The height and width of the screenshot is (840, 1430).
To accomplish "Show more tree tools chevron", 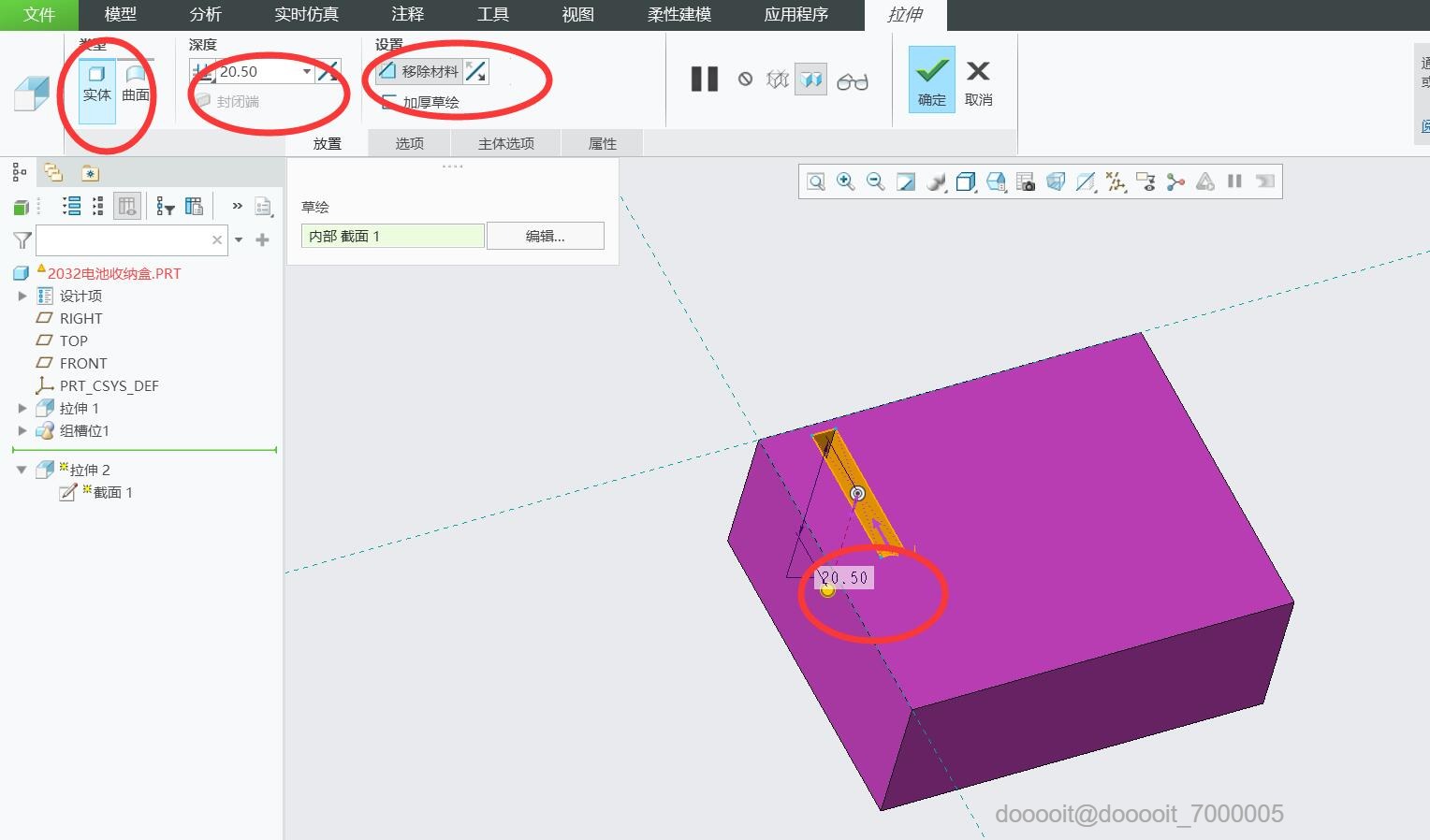I will [238, 206].
